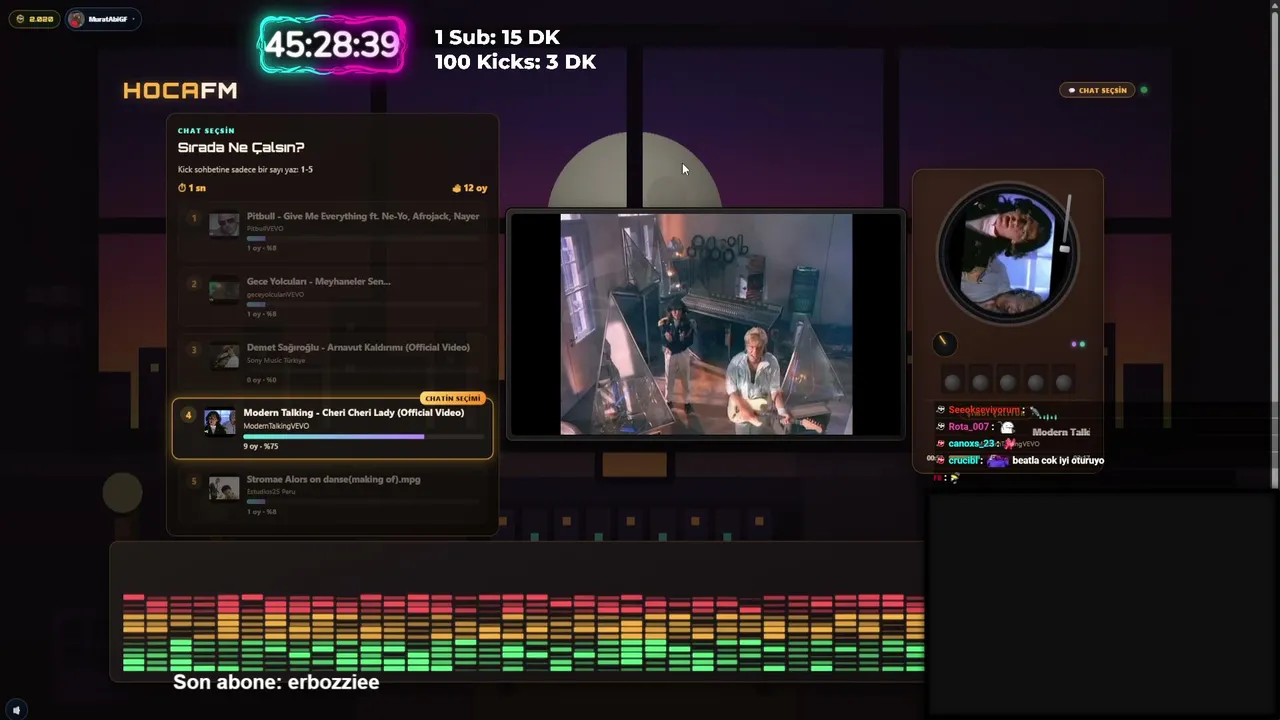Click the Pitbull song thumbnail
The image size is (1280, 720).
[x=223, y=224]
